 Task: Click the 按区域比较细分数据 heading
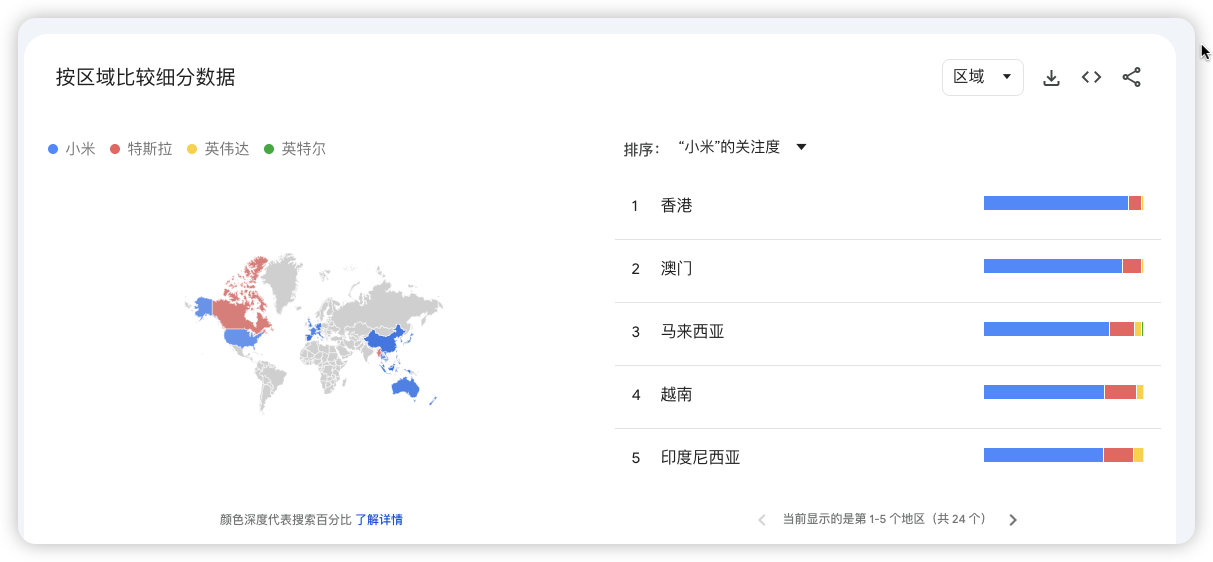pyautogui.click(x=146, y=77)
